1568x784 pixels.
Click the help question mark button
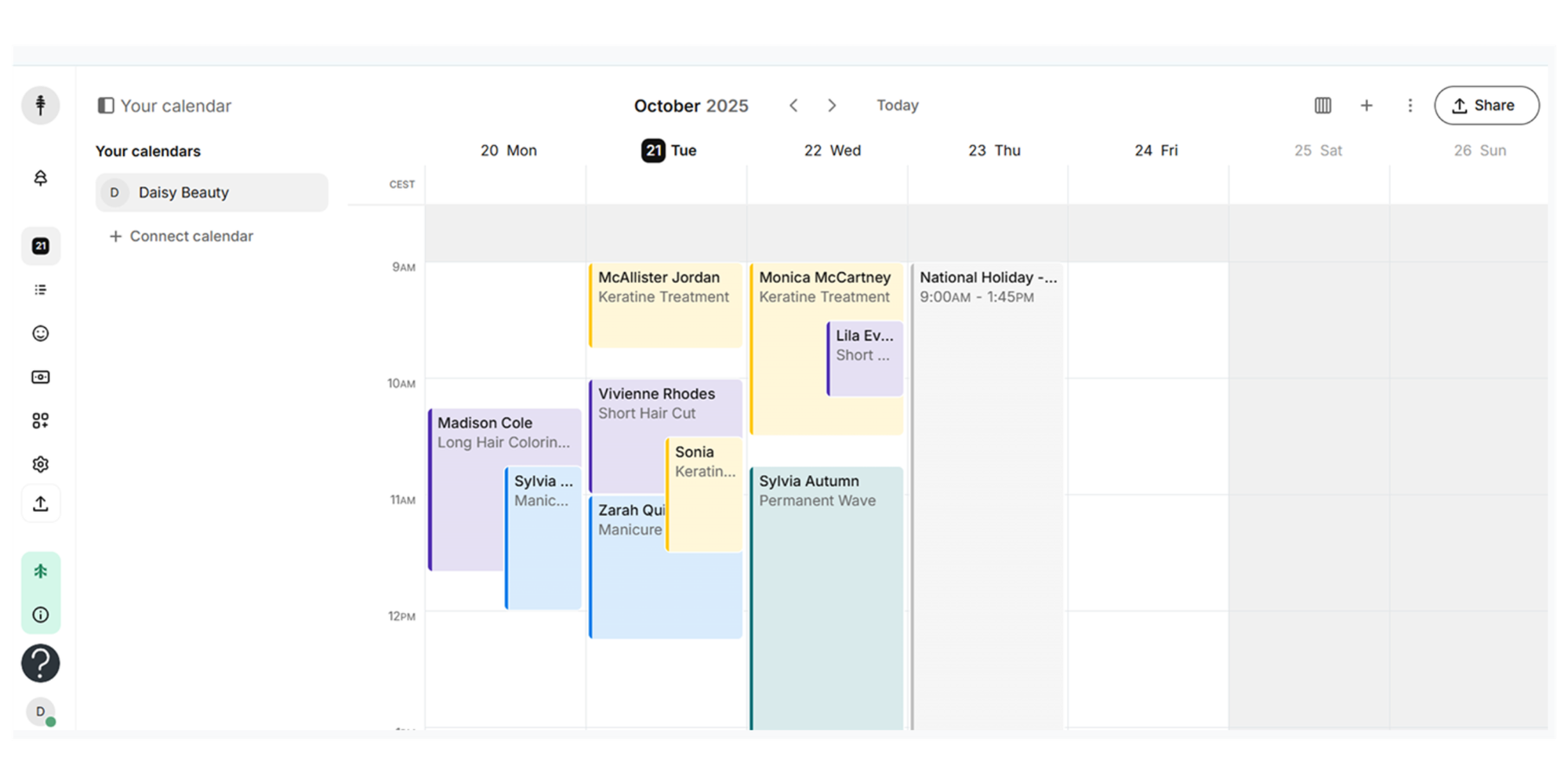[41, 663]
